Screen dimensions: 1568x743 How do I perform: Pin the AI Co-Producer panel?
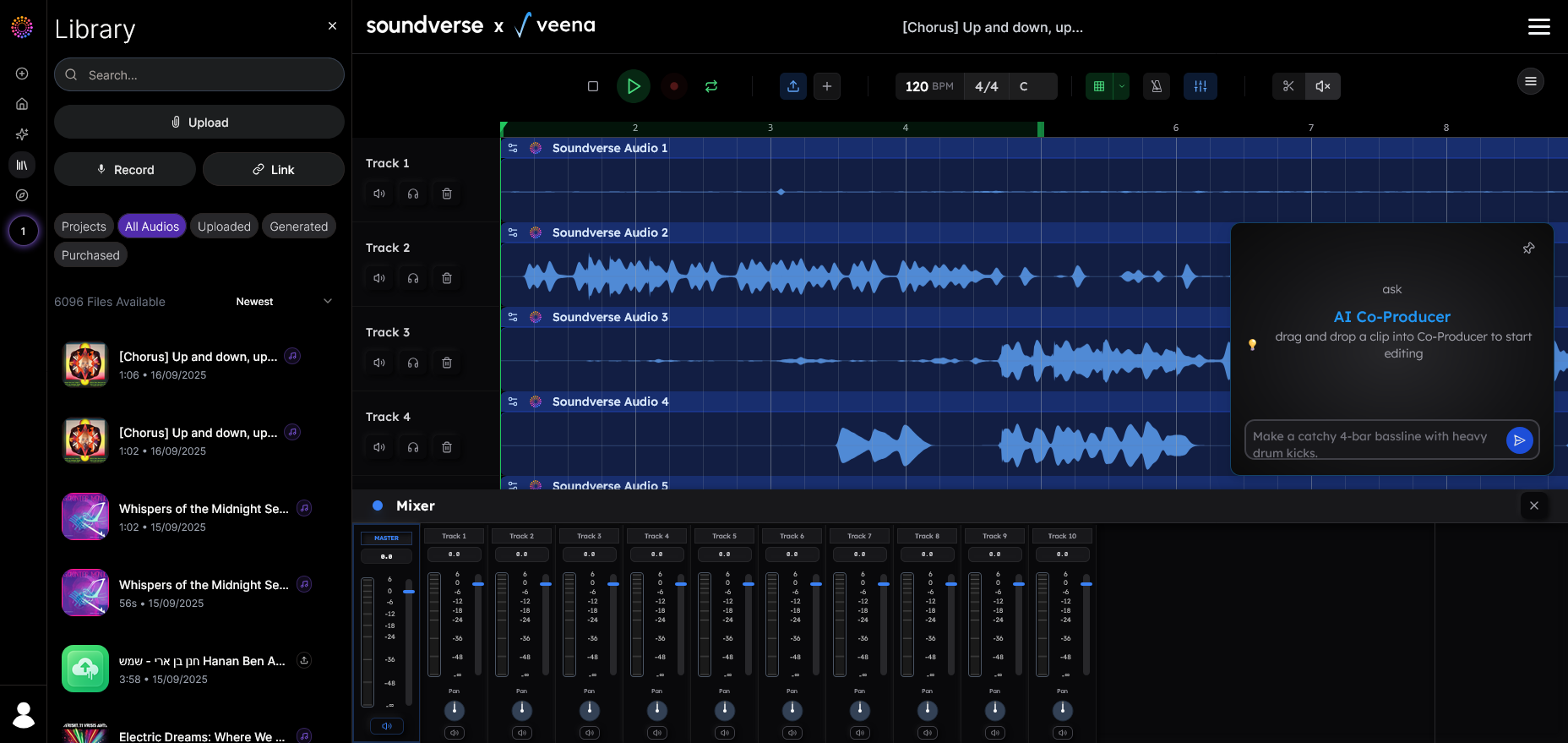coord(1528,248)
